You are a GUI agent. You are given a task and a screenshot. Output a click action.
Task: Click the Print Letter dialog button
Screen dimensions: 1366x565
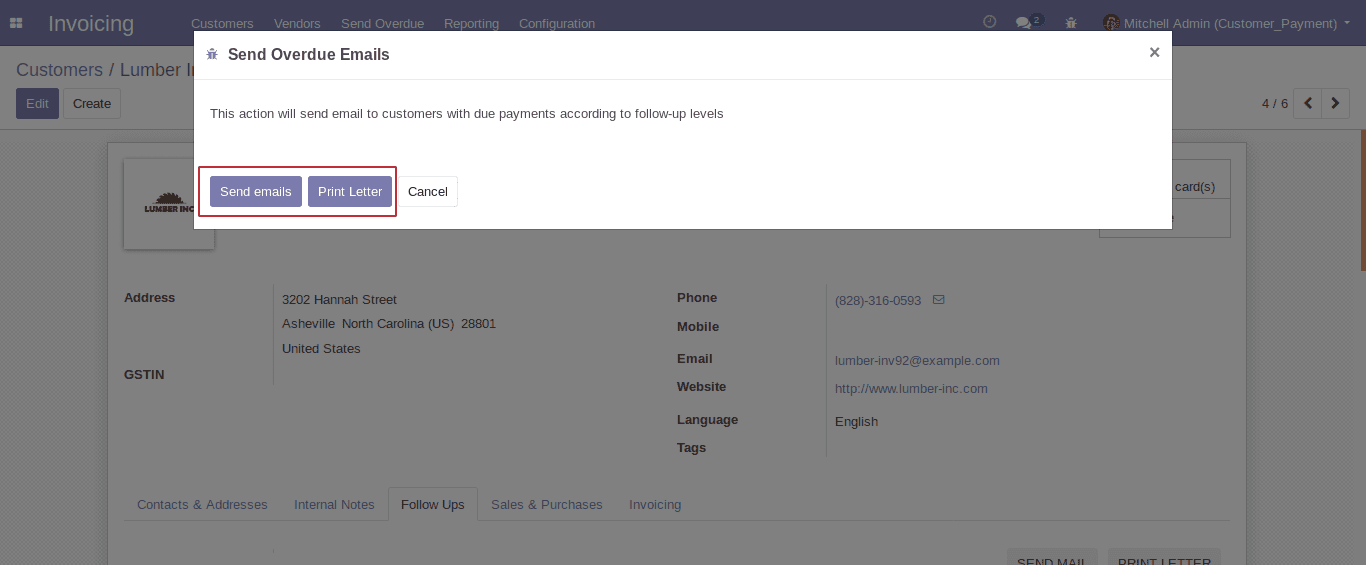[x=350, y=191]
